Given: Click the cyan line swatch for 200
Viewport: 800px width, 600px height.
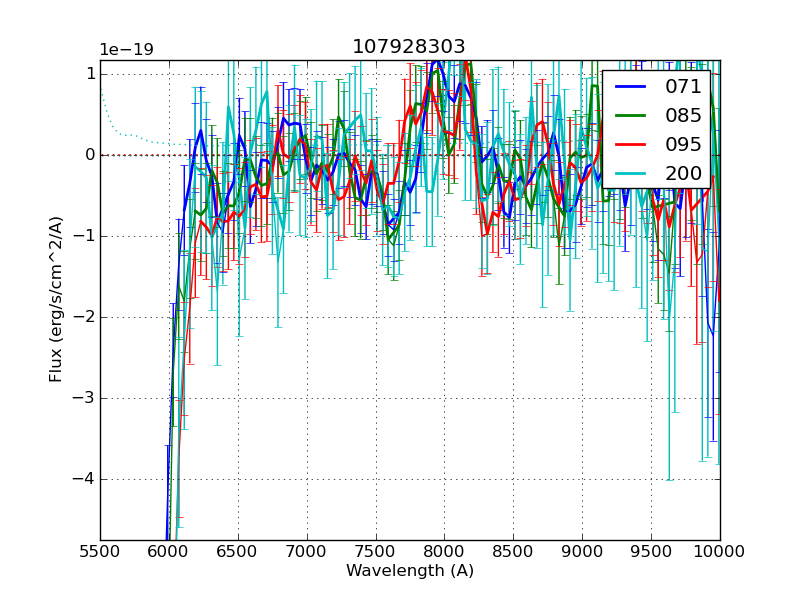Looking at the screenshot, I should click(x=631, y=173).
